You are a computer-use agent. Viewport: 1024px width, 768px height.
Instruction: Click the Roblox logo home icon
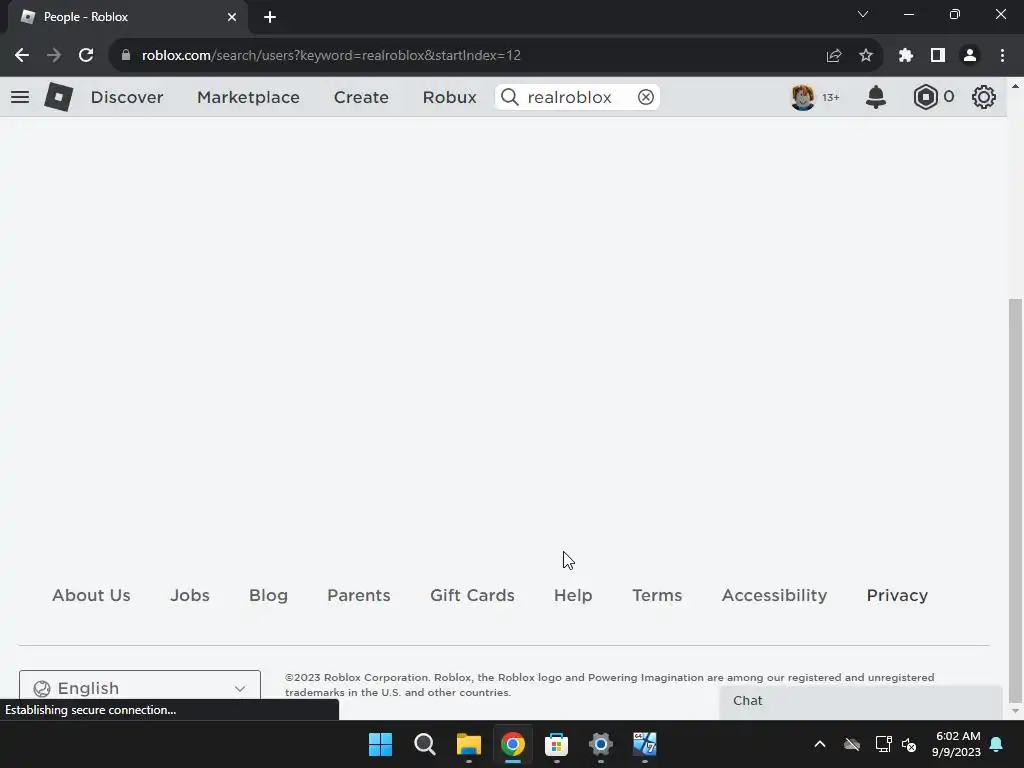coord(58,97)
